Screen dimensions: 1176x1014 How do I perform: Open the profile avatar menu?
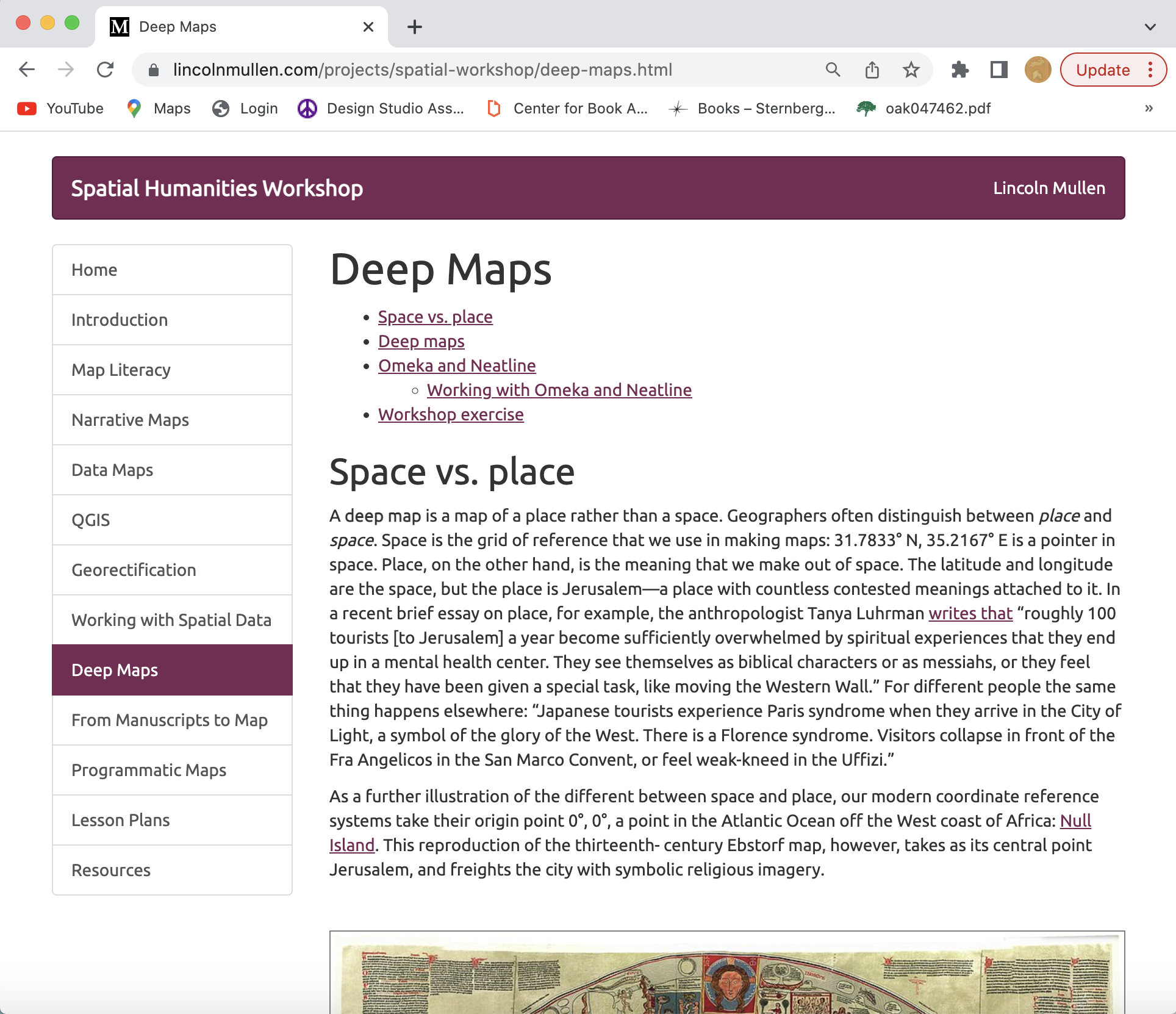coord(1038,70)
